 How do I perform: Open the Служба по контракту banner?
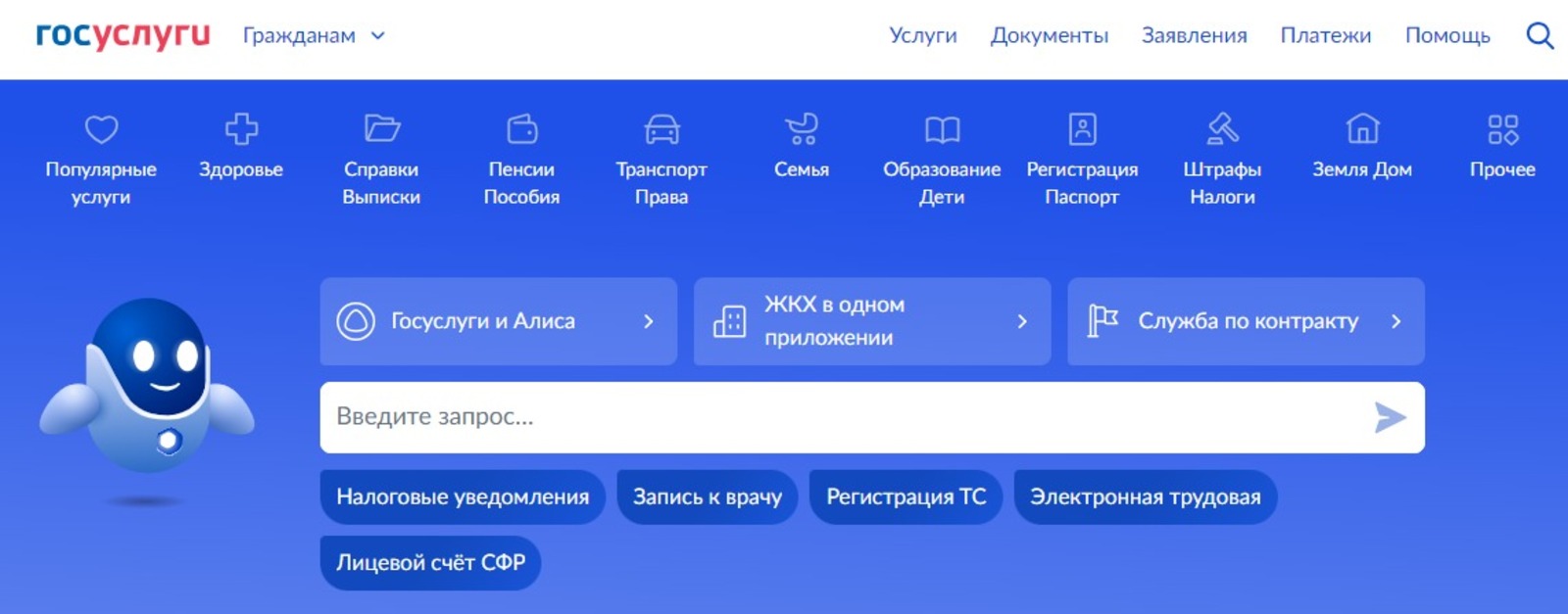[1246, 321]
